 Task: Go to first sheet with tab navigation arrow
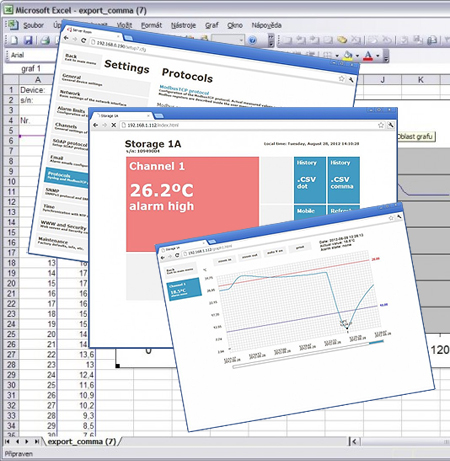pos(7,441)
